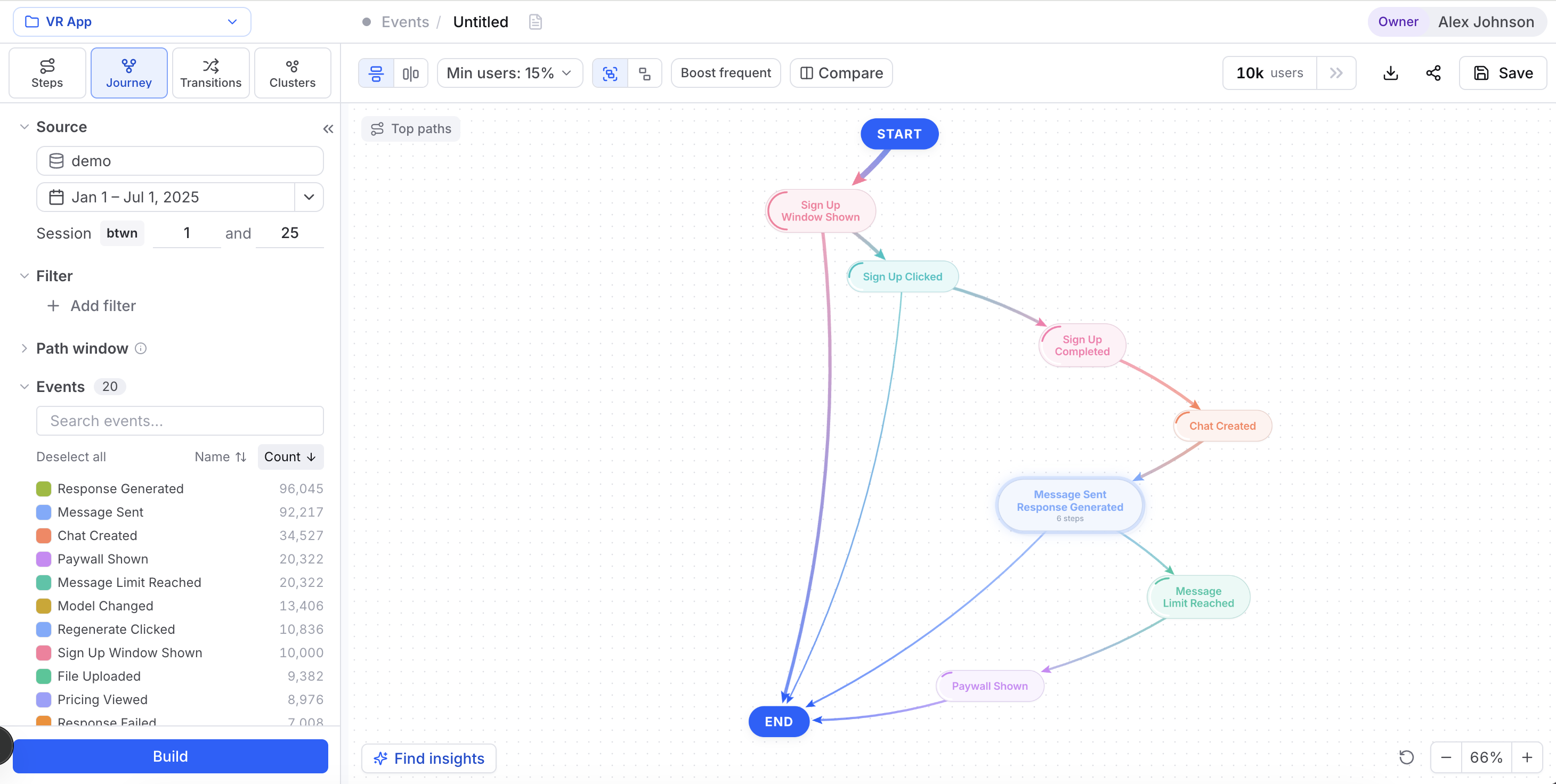This screenshot has height=784, width=1556.
Task: Click the Top paths chip
Action: [x=411, y=128]
